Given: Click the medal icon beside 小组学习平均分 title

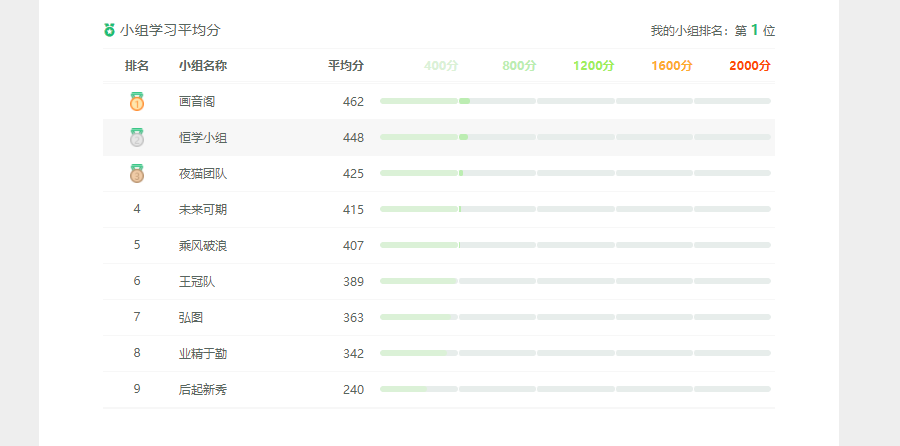Looking at the screenshot, I should [110, 31].
